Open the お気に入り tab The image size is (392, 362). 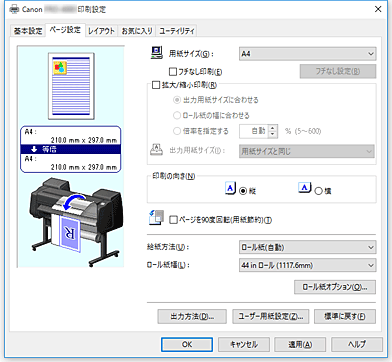click(137, 31)
